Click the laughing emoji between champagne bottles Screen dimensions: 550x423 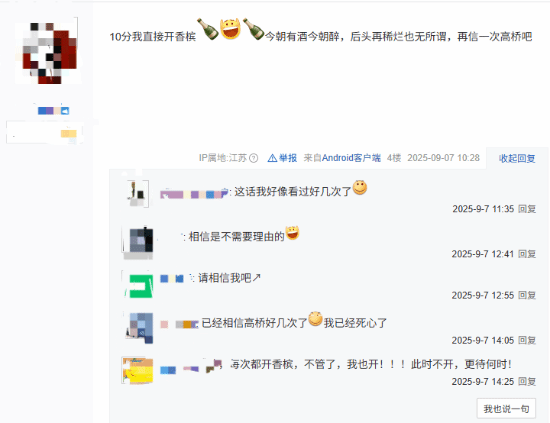pos(230,29)
